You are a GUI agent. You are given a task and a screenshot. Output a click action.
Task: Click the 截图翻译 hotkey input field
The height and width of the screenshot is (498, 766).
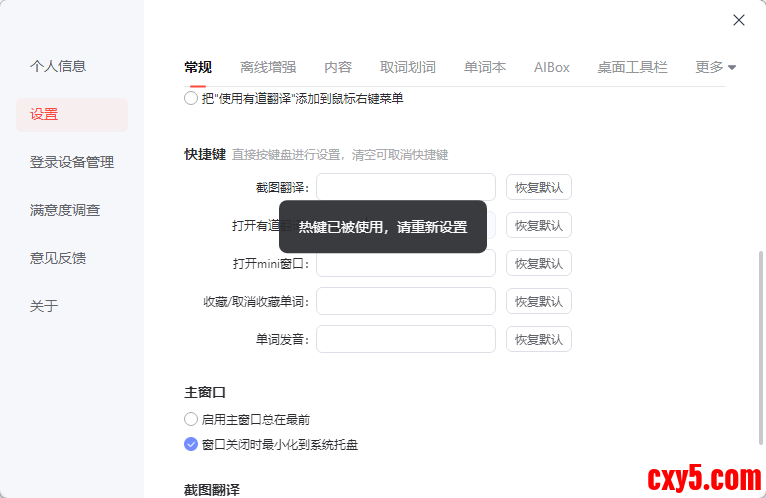click(x=406, y=187)
